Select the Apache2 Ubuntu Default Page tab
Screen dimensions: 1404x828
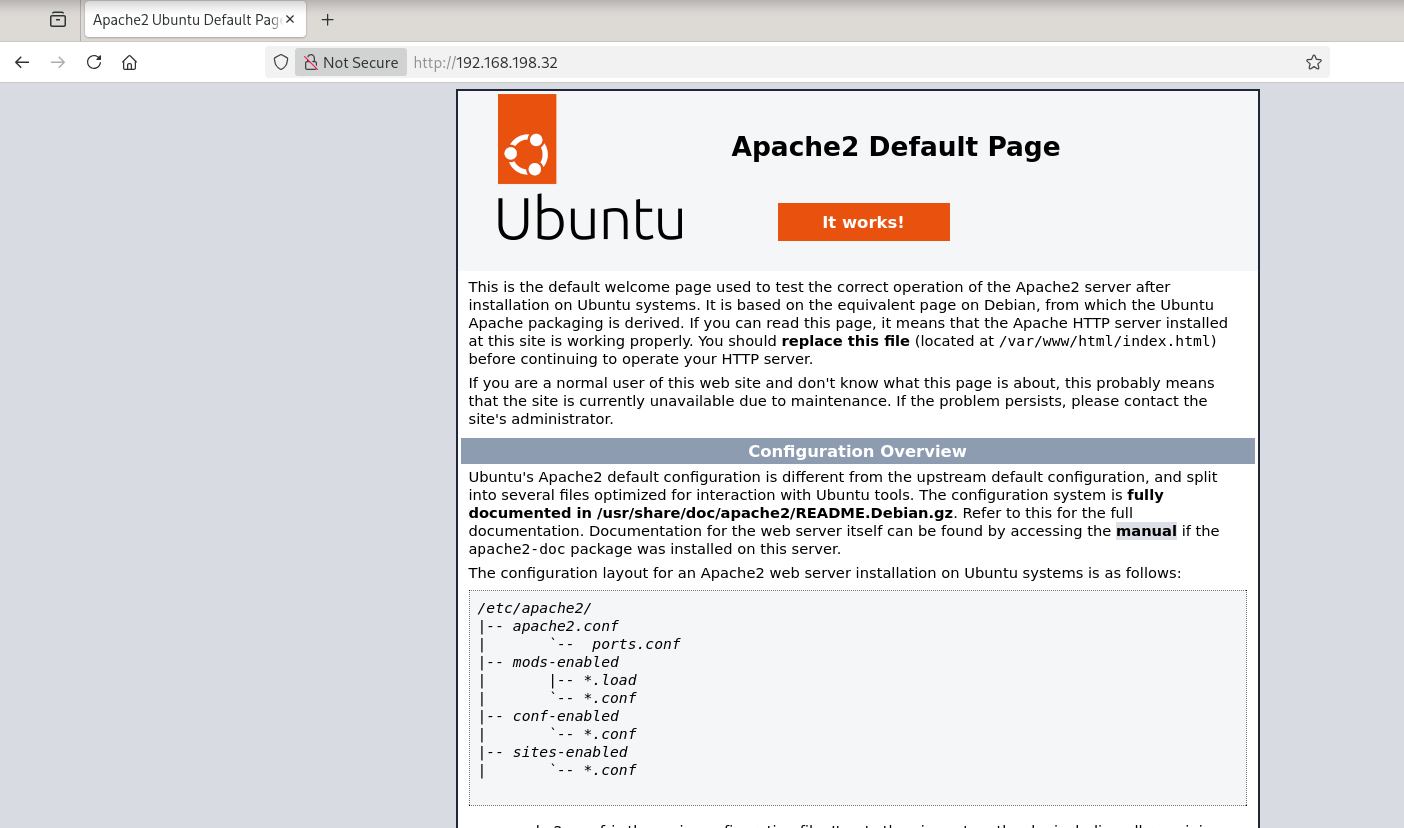(193, 20)
